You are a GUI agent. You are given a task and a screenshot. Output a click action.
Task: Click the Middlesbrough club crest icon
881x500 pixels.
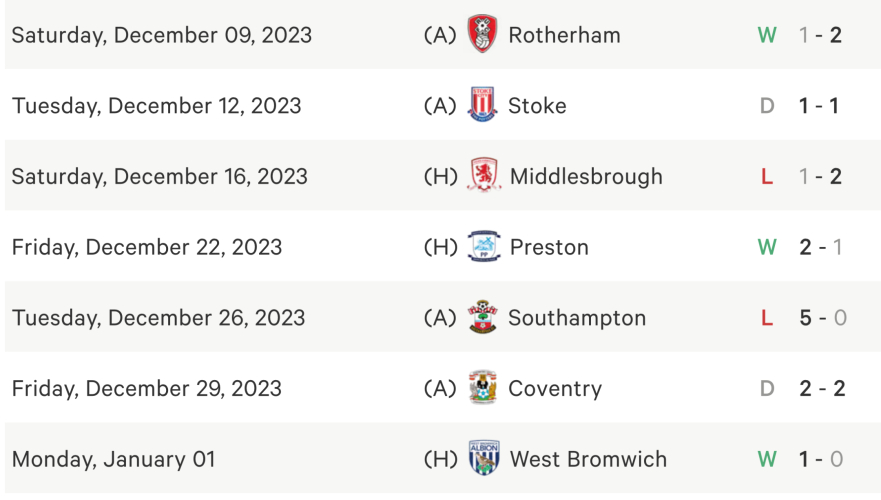click(484, 176)
